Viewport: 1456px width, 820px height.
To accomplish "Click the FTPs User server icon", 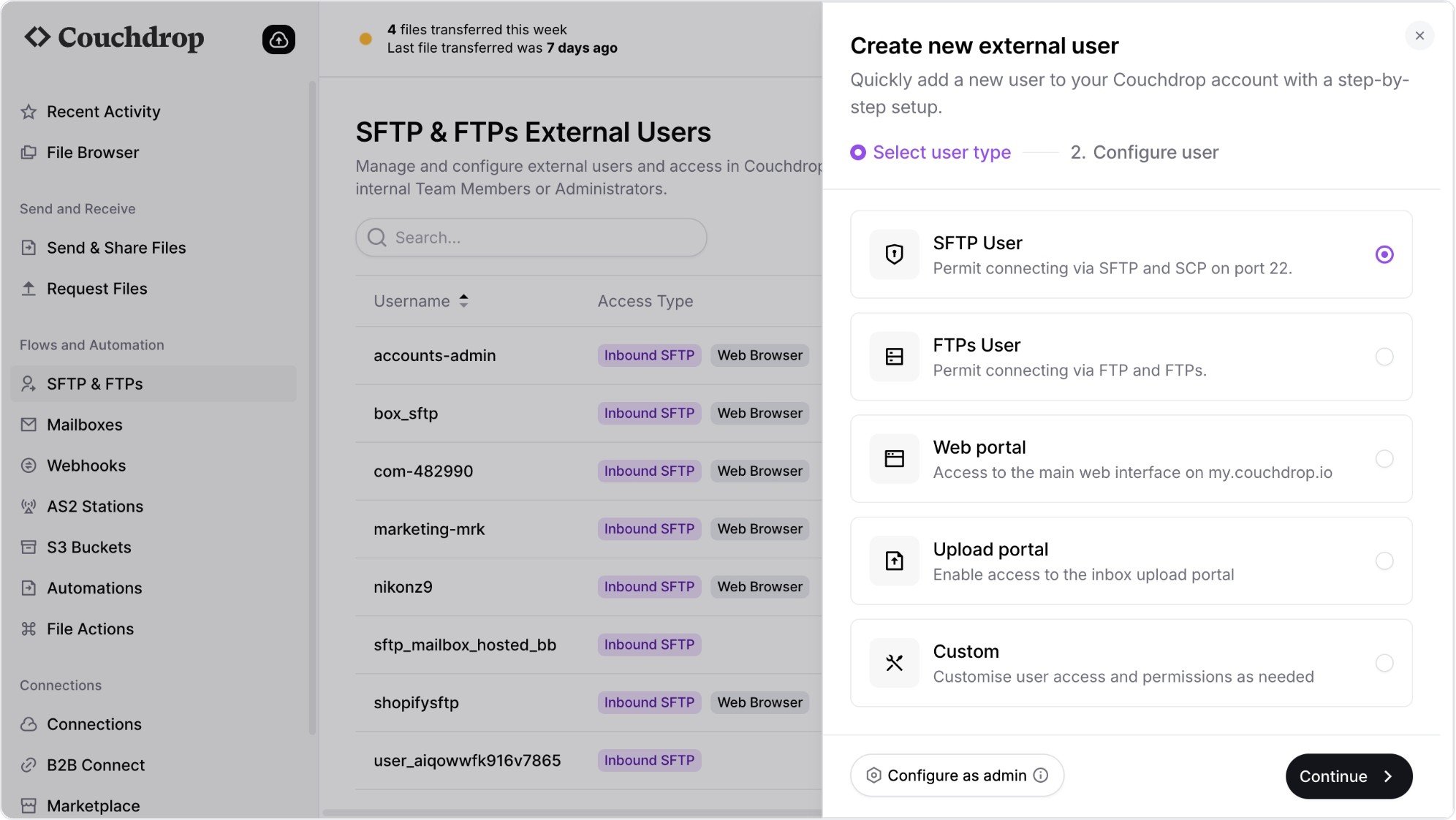I will click(894, 357).
